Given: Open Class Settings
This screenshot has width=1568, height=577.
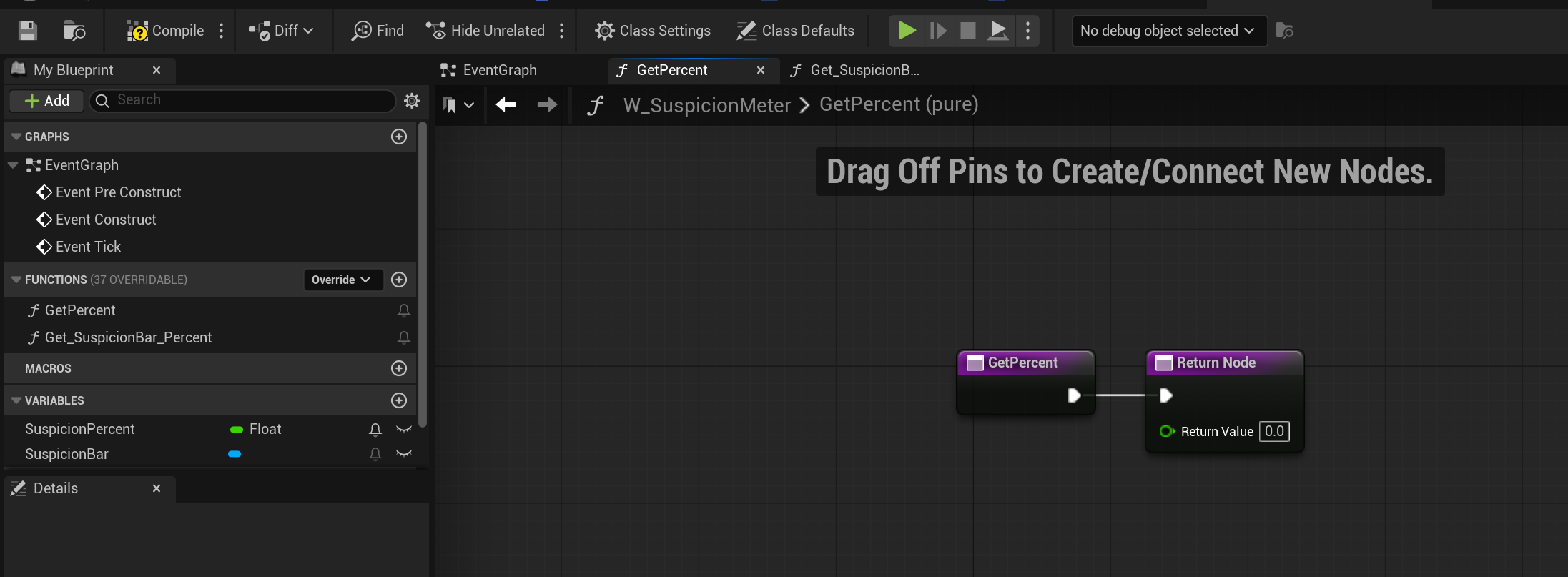Looking at the screenshot, I should [x=653, y=31].
